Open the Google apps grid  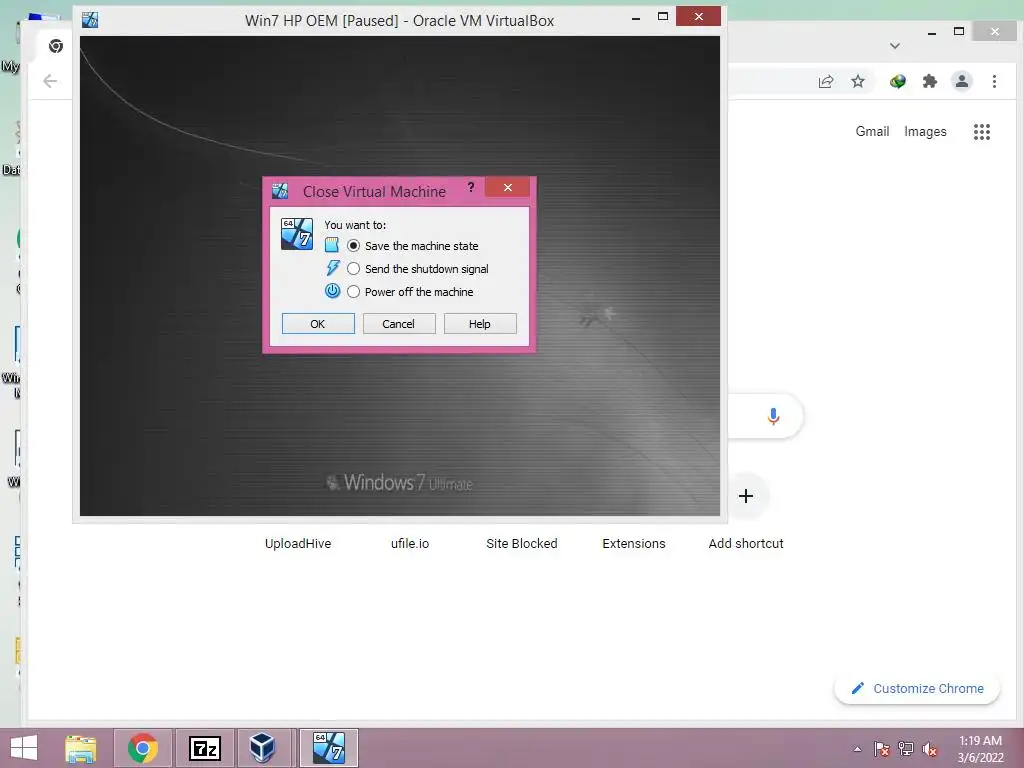pos(982,132)
